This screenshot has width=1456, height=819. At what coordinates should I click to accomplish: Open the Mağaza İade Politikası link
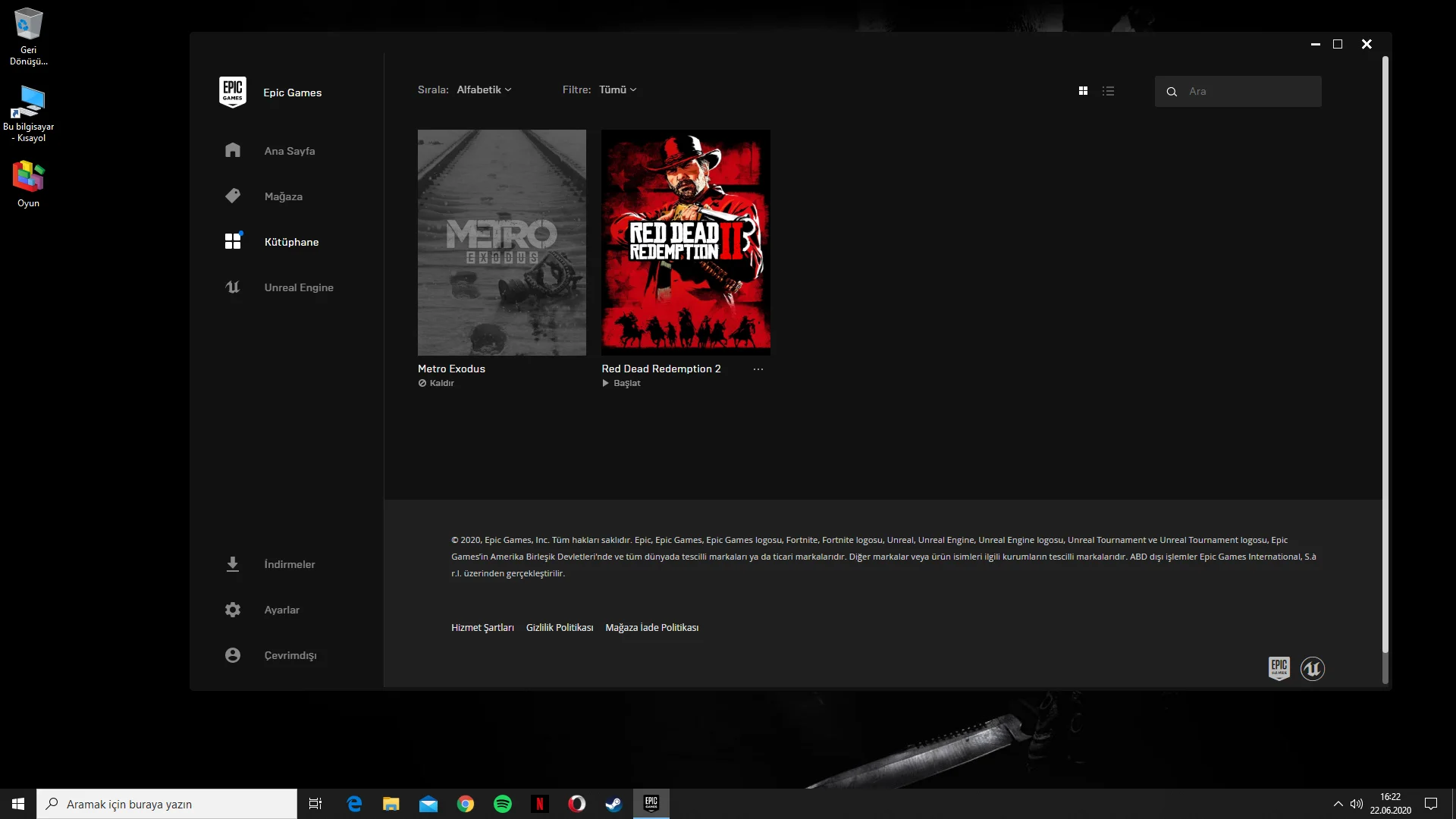pos(652,627)
